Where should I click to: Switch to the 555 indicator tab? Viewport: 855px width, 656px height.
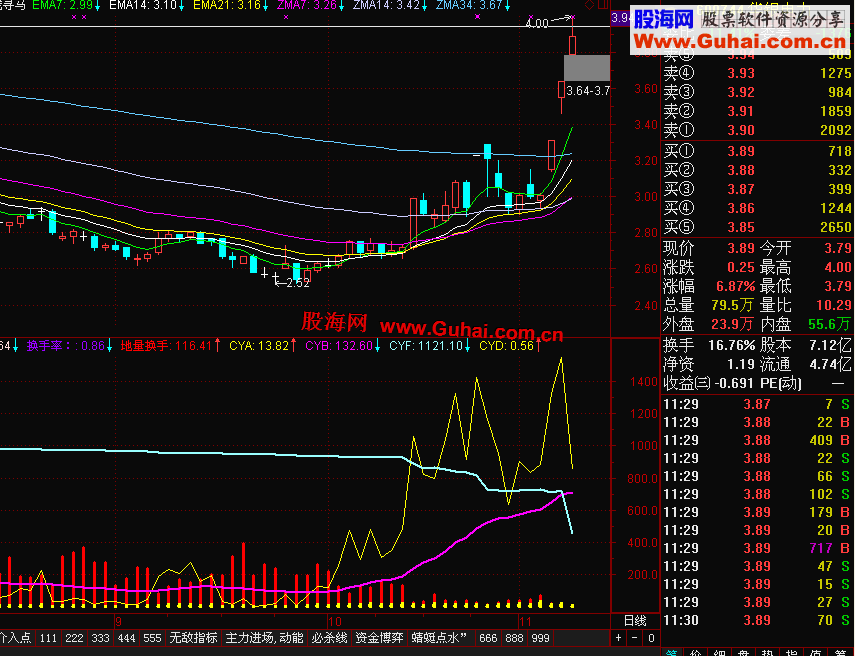[x=152, y=637]
